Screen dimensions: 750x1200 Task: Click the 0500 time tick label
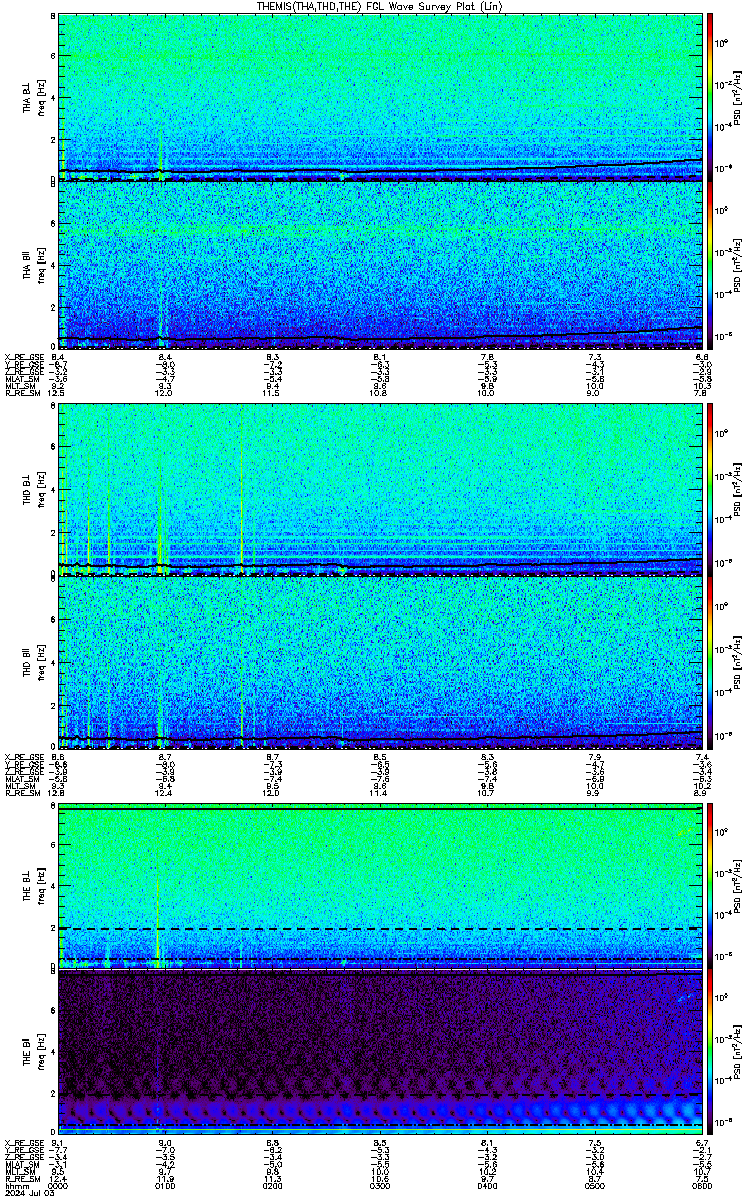click(594, 1186)
